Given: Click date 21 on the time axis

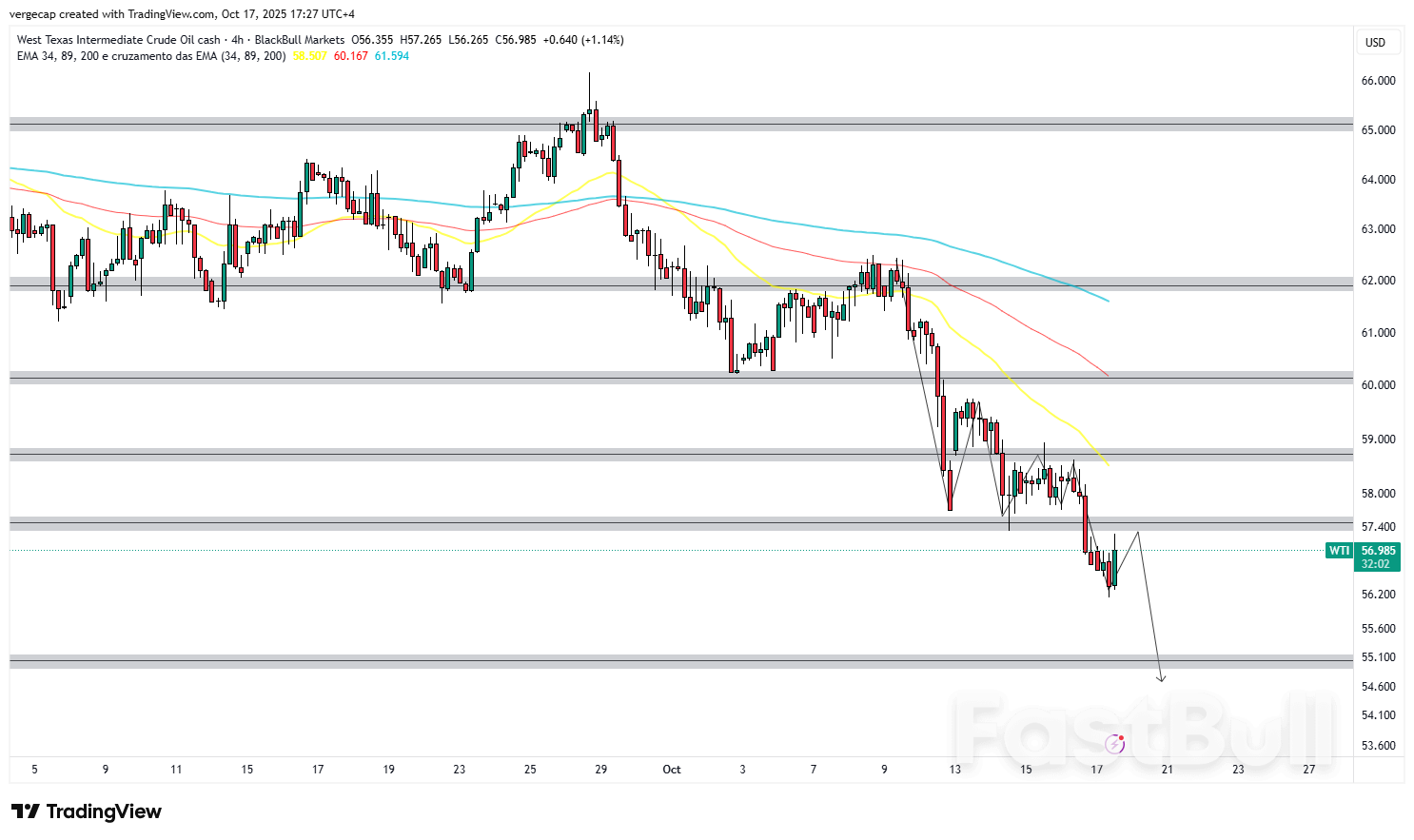Looking at the screenshot, I should point(1168,770).
